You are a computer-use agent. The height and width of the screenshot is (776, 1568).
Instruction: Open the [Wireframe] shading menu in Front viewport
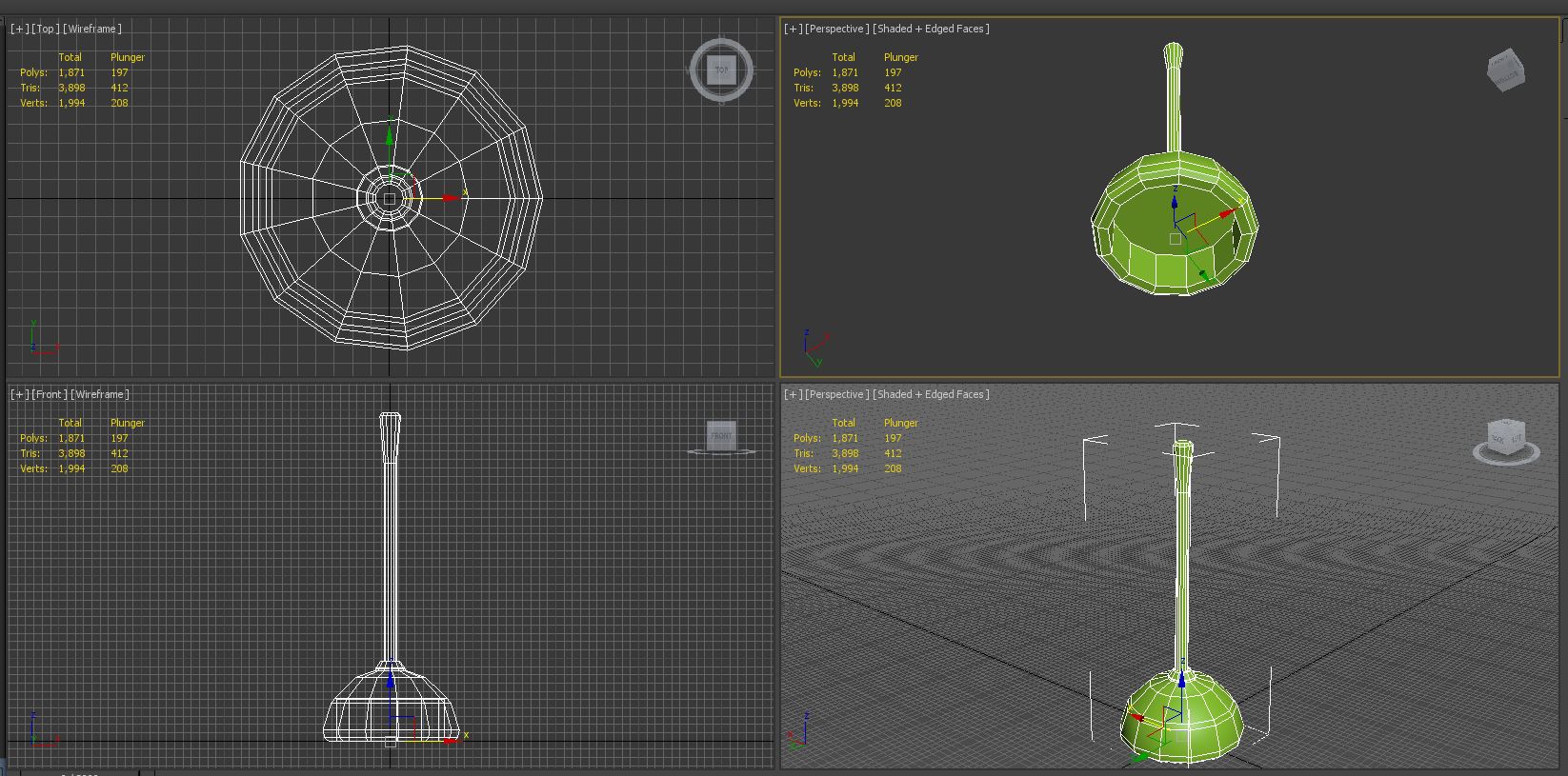click(x=101, y=394)
